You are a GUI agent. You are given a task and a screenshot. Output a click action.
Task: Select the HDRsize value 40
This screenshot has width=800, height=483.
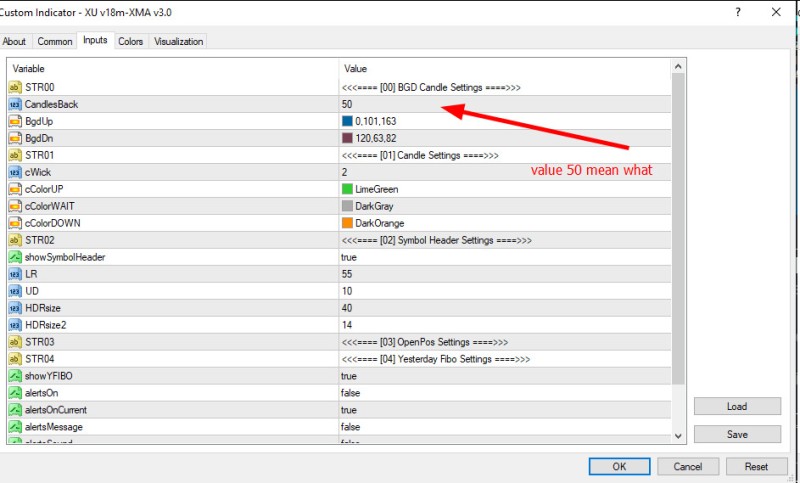pyautogui.click(x=346, y=308)
